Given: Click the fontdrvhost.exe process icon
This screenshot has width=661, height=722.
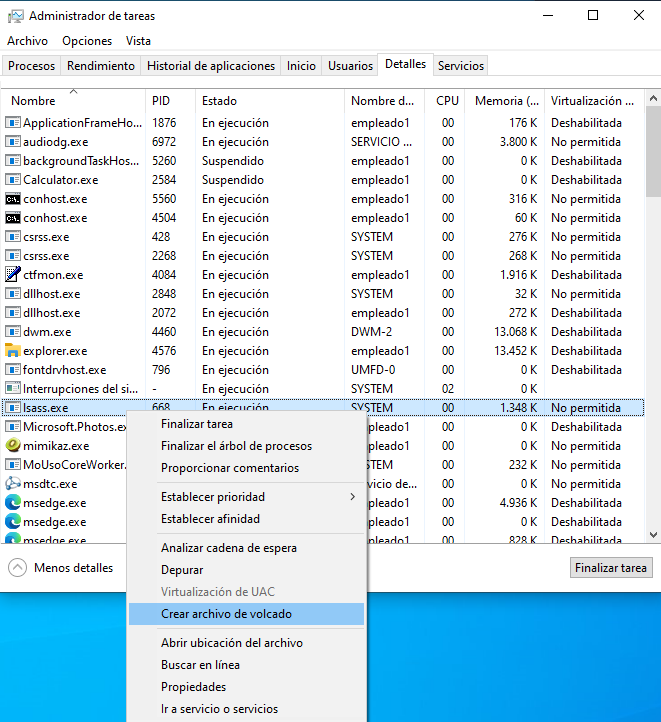Looking at the screenshot, I should point(13,370).
